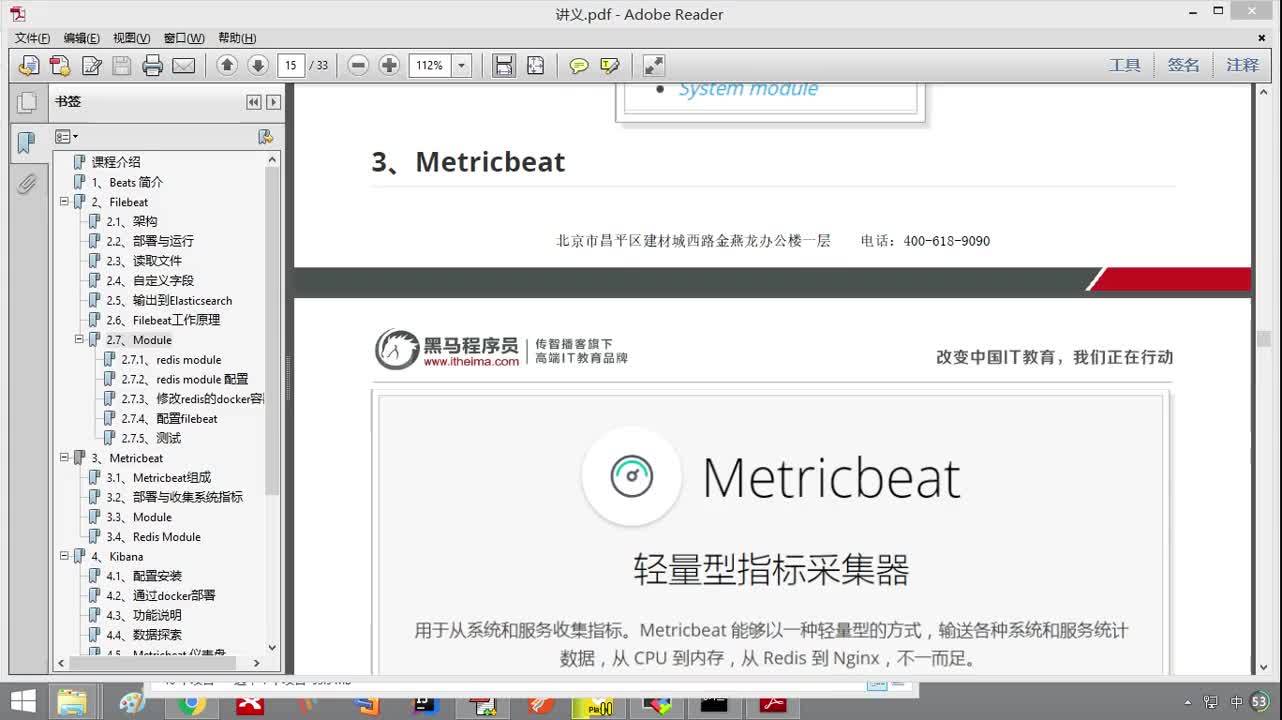This screenshot has height=720, width=1282.
Task: Click the collapse panel double-arrow button
Action: pyautogui.click(x=254, y=102)
